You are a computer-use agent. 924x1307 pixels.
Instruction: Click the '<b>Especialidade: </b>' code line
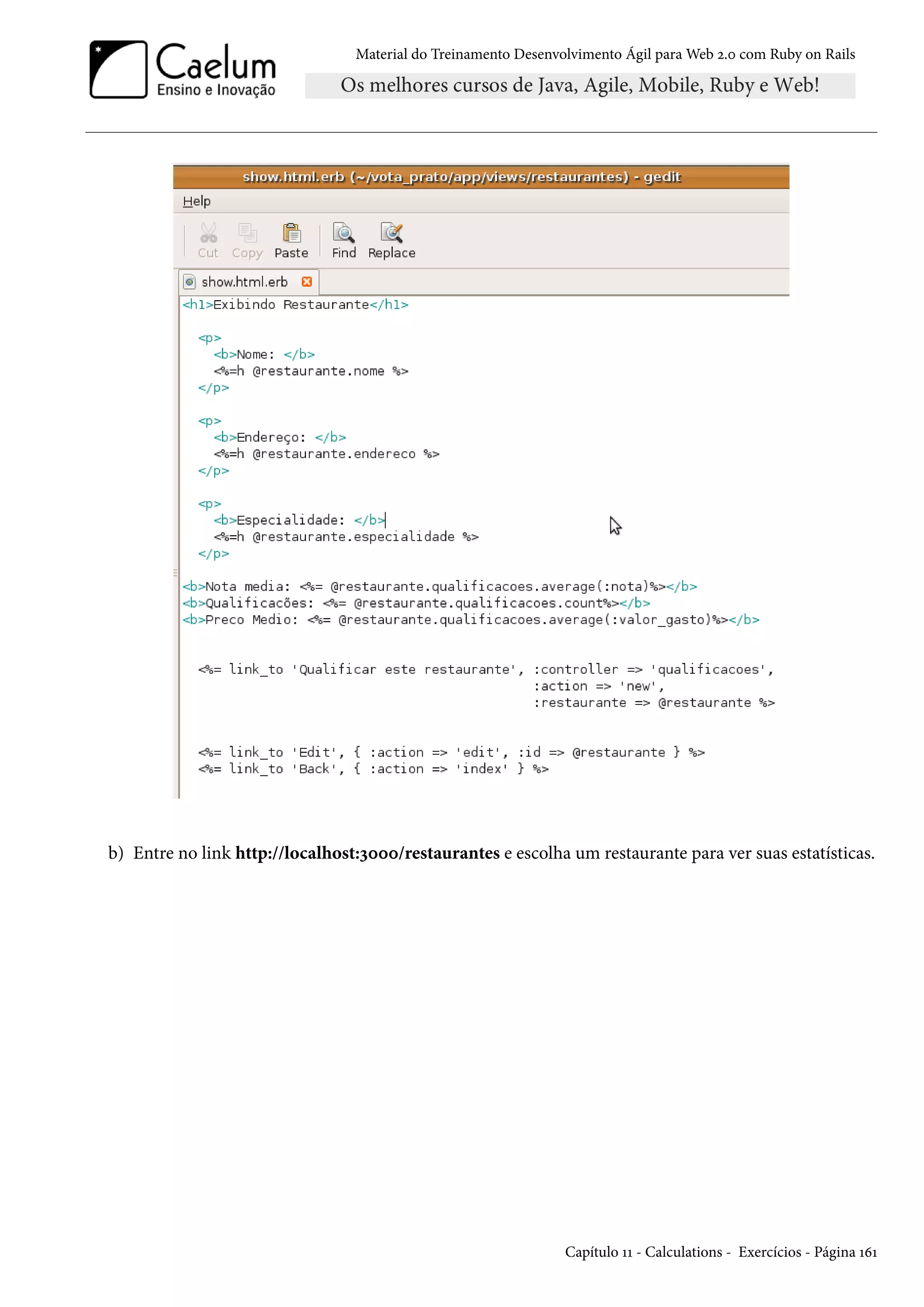(299, 520)
